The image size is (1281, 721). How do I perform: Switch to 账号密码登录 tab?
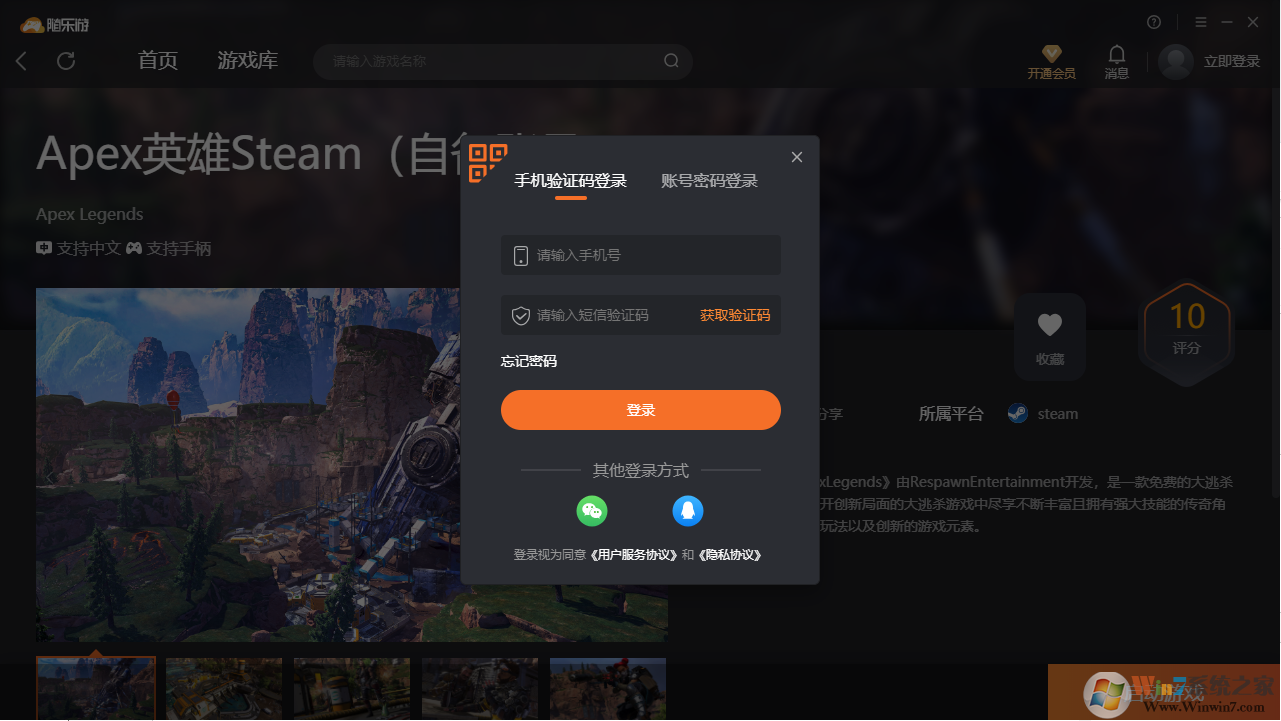709,181
